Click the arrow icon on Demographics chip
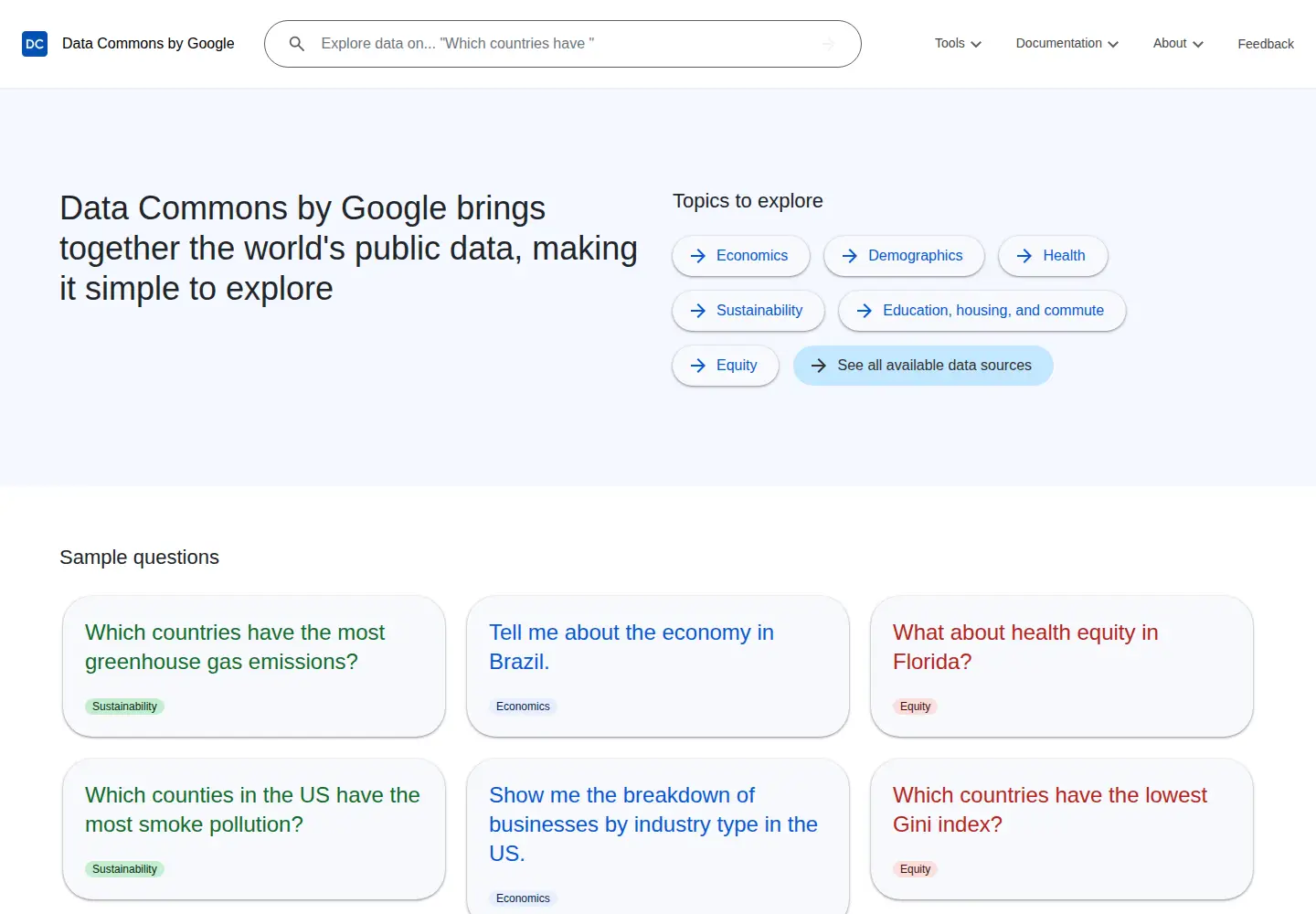1316x914 pixels. tap(850, 256)
